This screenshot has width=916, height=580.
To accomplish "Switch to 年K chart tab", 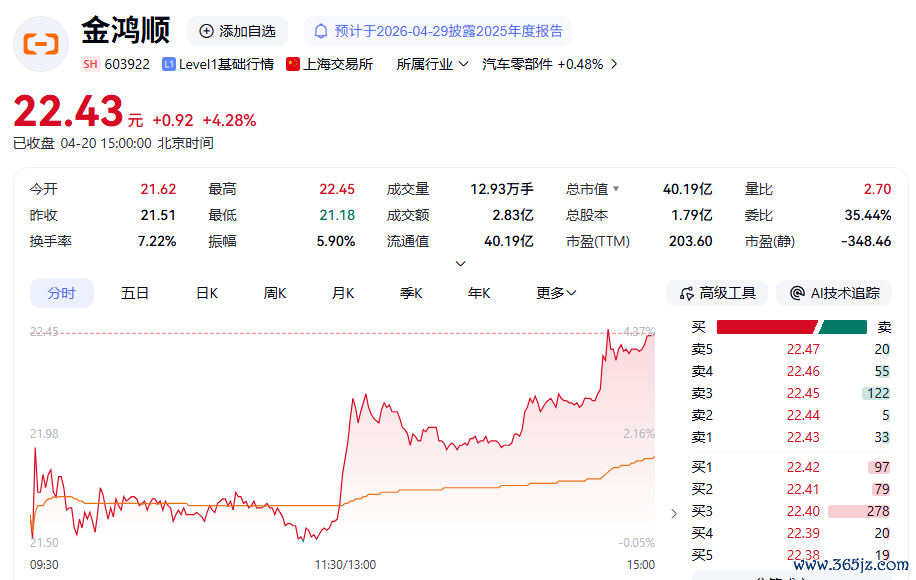I will tap(479, 293).
